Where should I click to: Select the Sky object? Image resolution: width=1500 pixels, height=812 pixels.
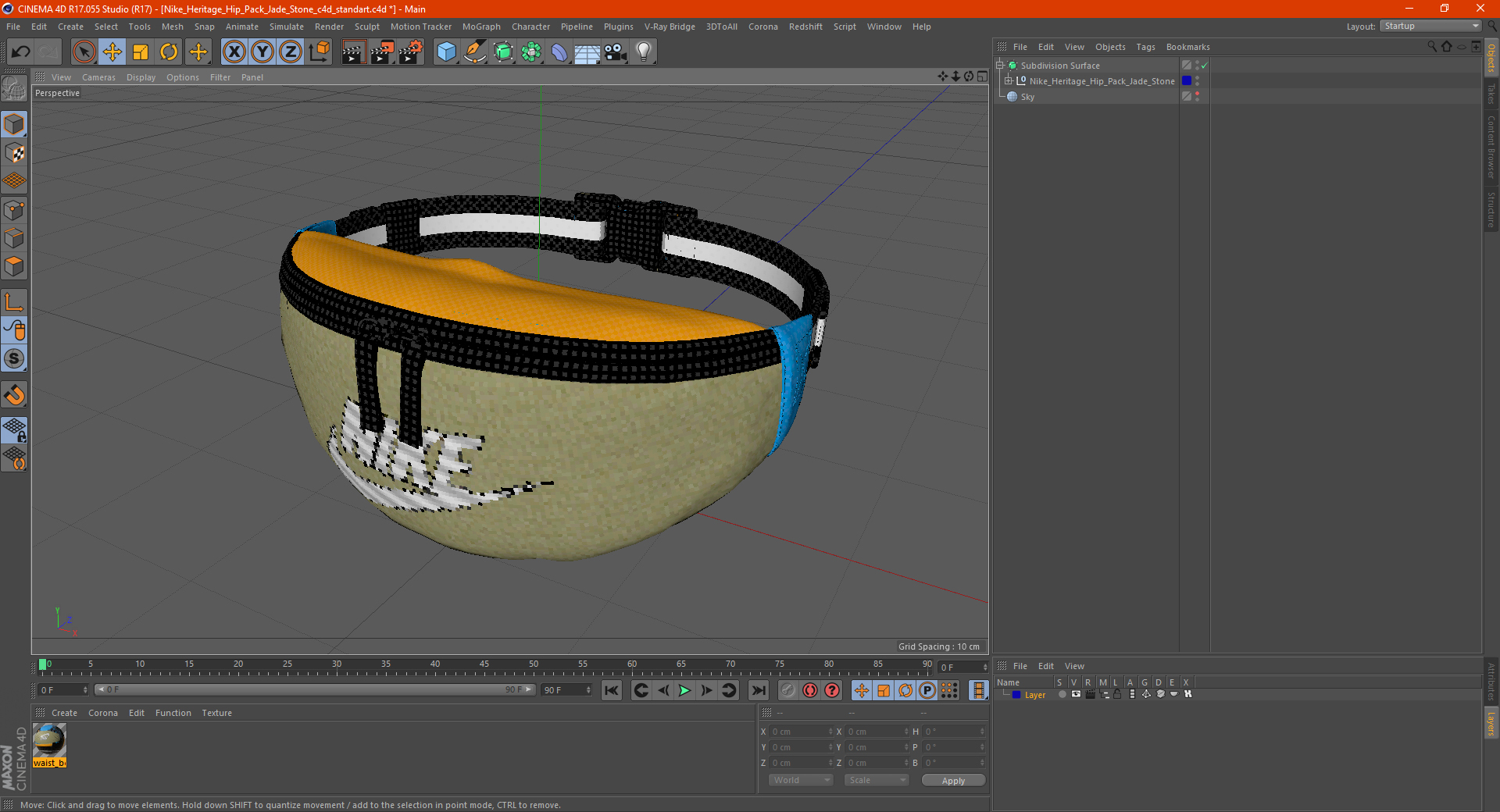[x=1027, y=97]
